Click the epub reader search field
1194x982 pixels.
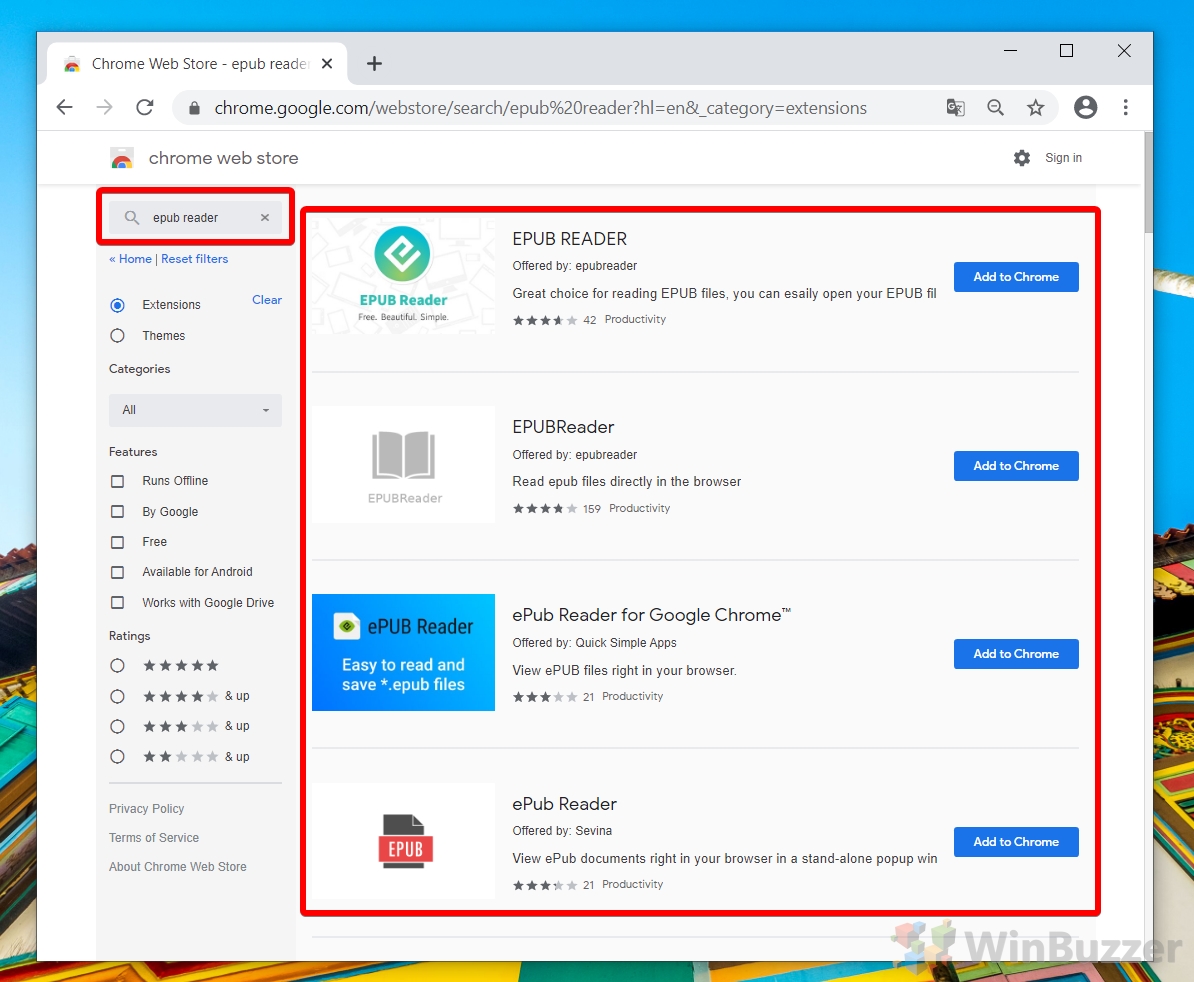pyautogui.click(x=195, y=218)
